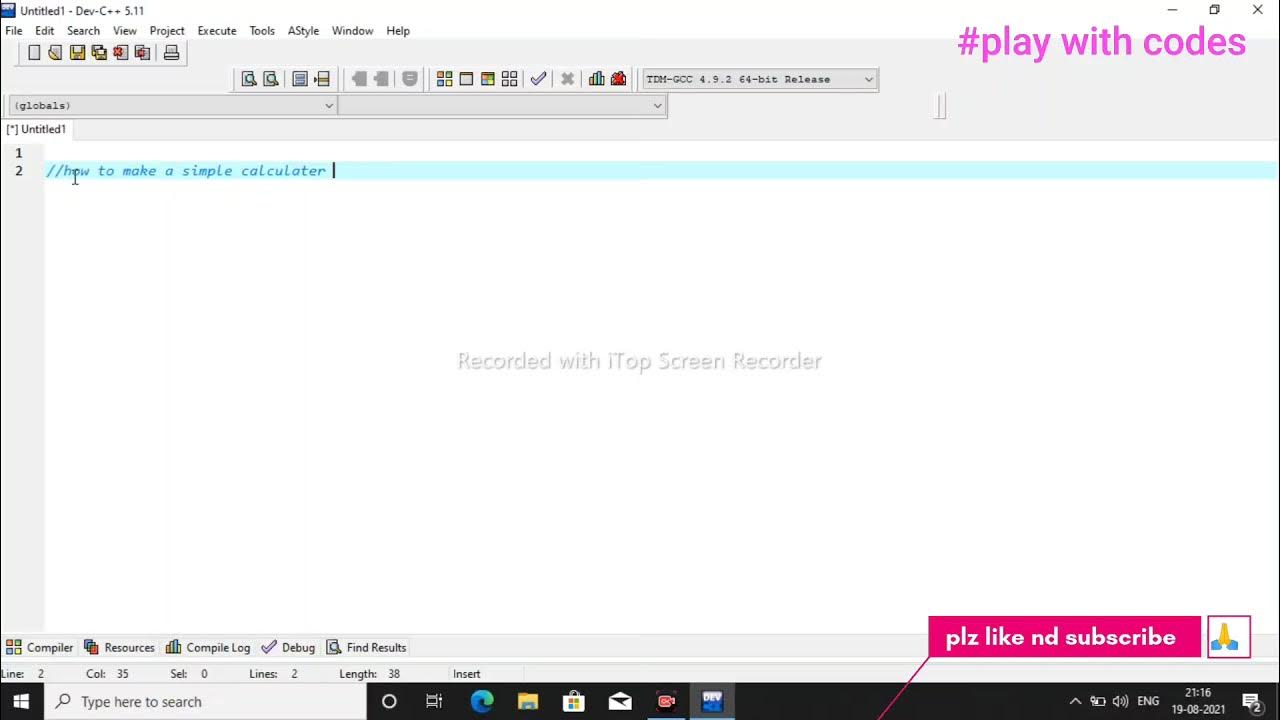Open the Project menu
Screen dimensions: 1280x720
(x=167, y=31)
